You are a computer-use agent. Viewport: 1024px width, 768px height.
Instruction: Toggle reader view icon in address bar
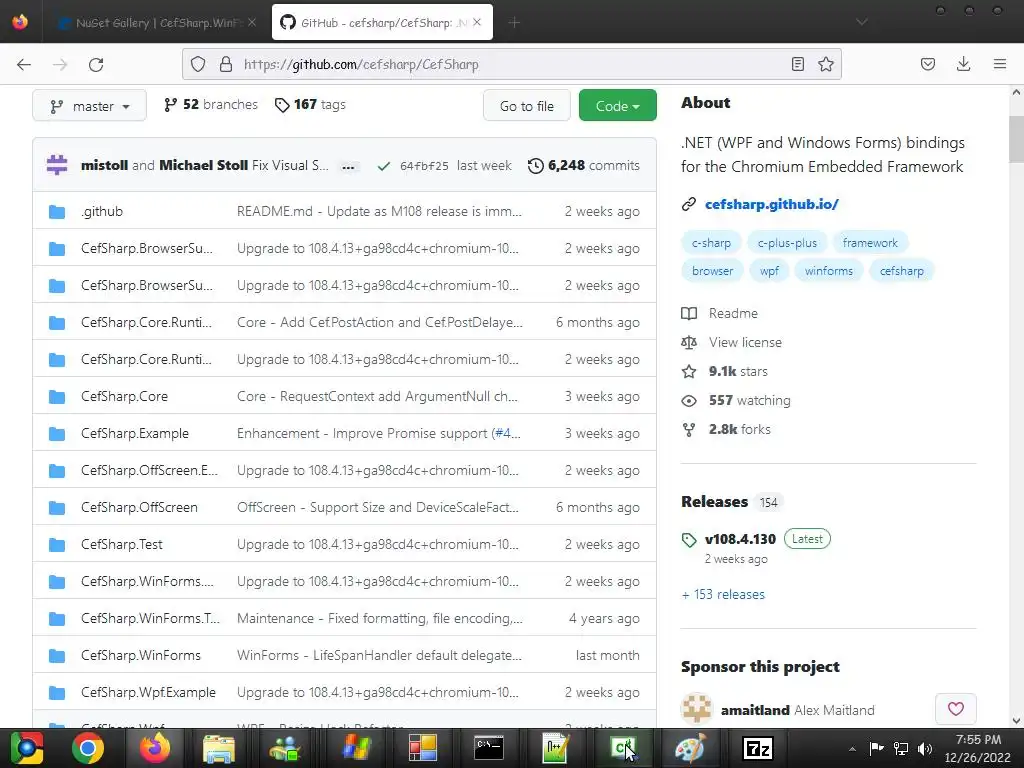(797, 64)
